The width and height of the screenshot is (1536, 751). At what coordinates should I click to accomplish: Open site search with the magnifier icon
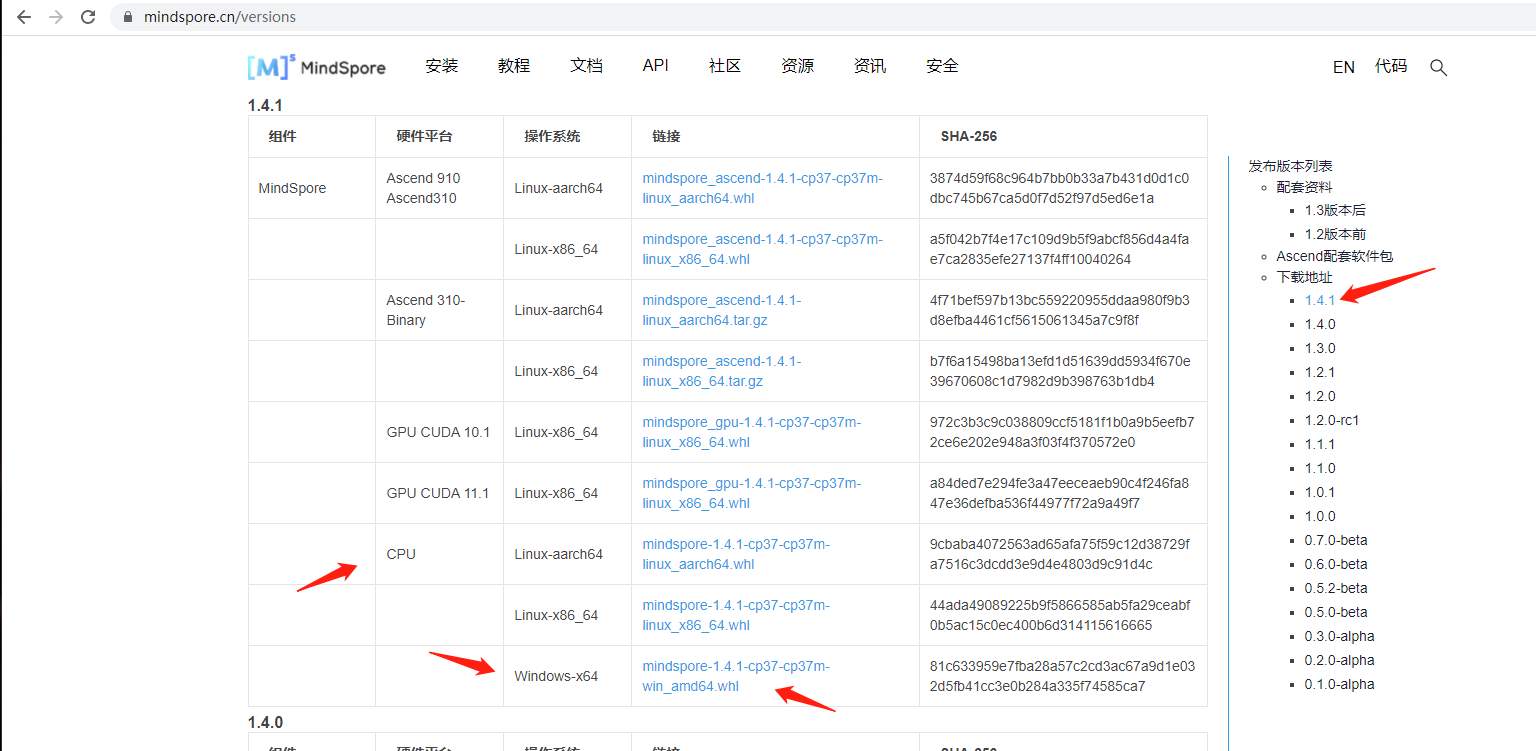click(1438, 67)
